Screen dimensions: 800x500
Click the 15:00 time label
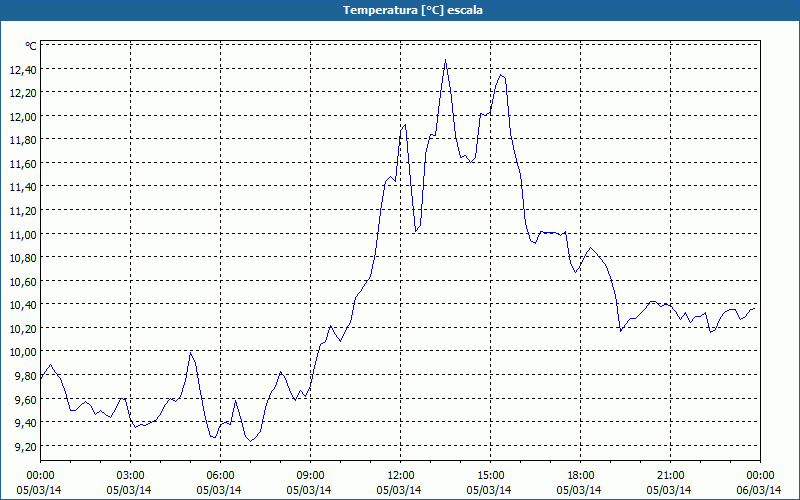[490, 476]
